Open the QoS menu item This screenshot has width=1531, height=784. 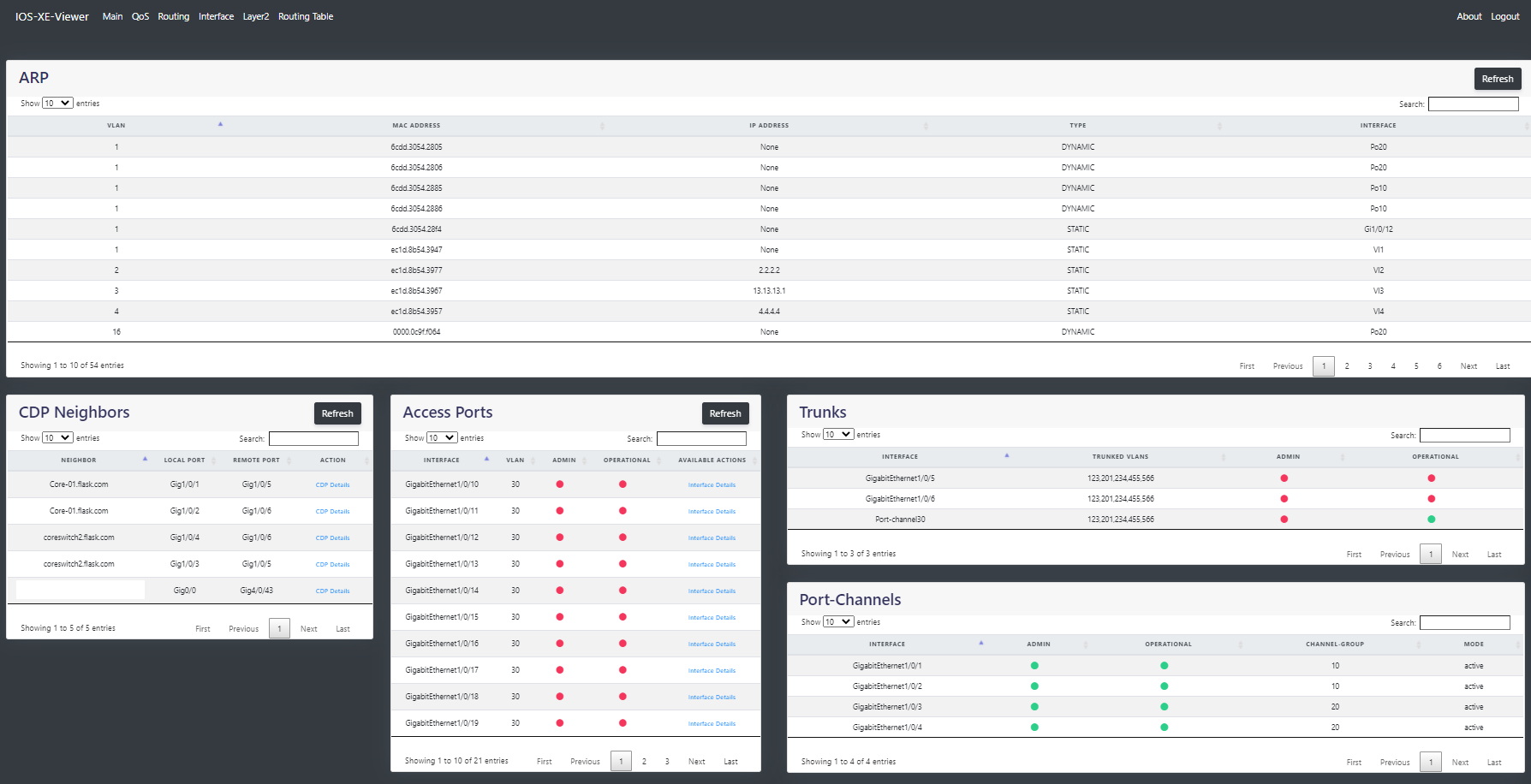click(140, 16)
